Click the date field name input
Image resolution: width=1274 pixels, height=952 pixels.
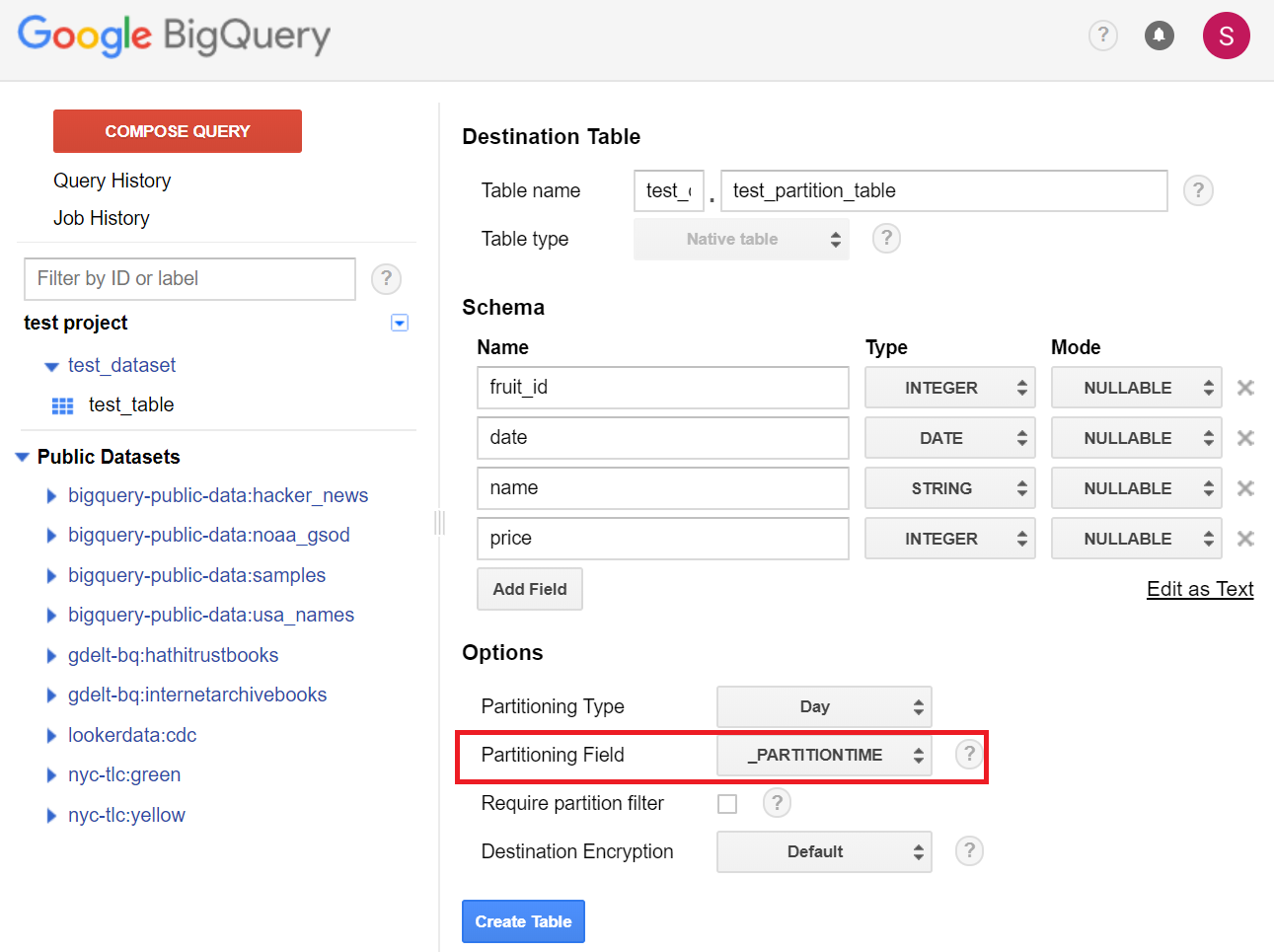663,438
